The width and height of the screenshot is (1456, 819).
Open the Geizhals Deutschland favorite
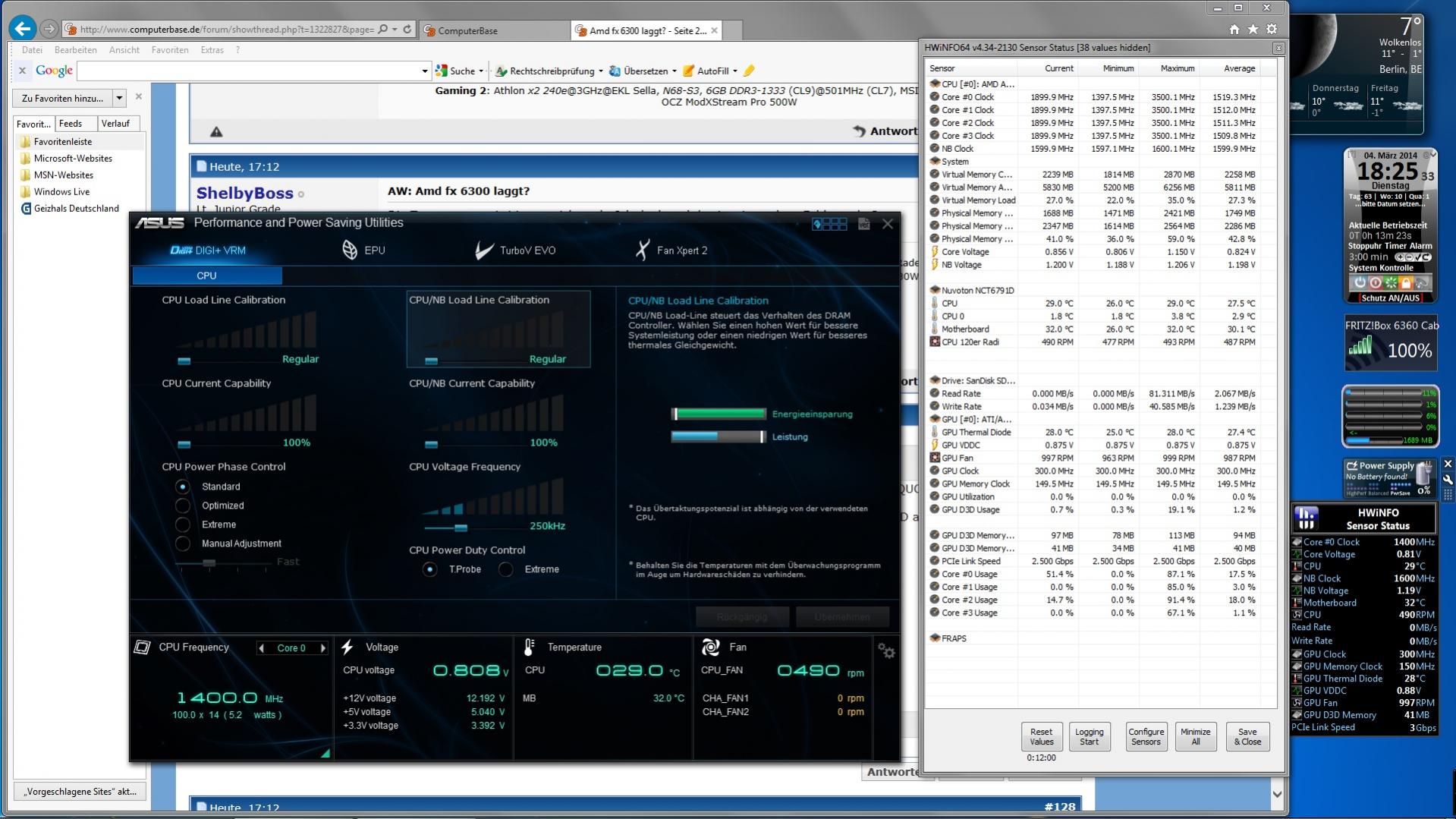(70, 209)
